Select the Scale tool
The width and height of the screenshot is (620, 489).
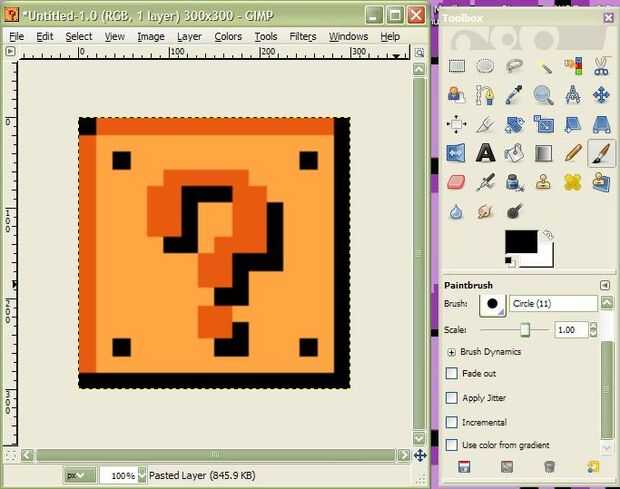[543, 124]
